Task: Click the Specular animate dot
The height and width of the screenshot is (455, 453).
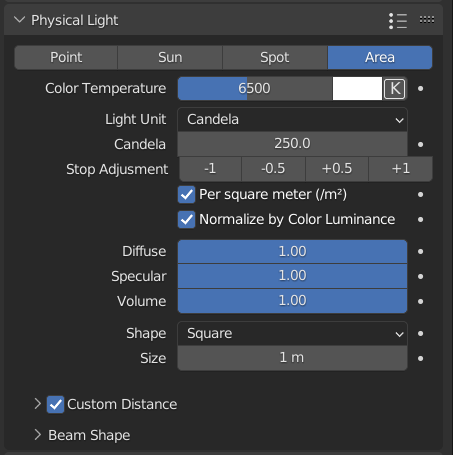Action: pyautogui.click(x=420, y=276)
